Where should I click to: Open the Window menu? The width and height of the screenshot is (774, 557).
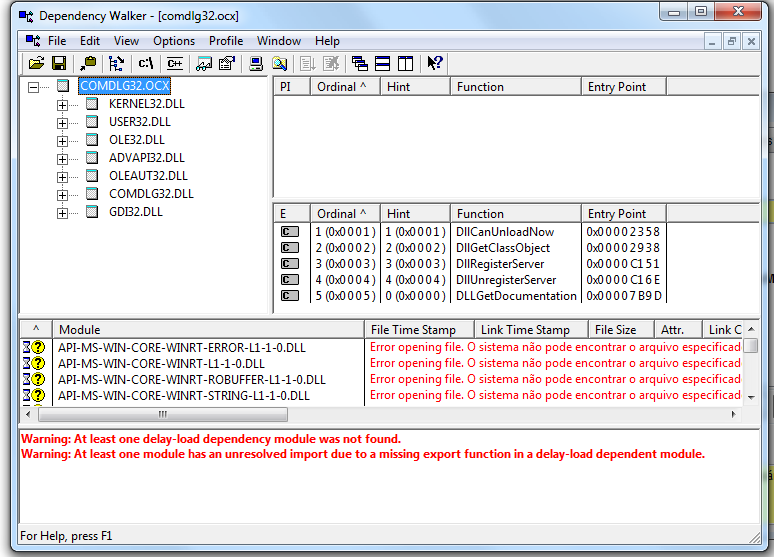(279, 41)
